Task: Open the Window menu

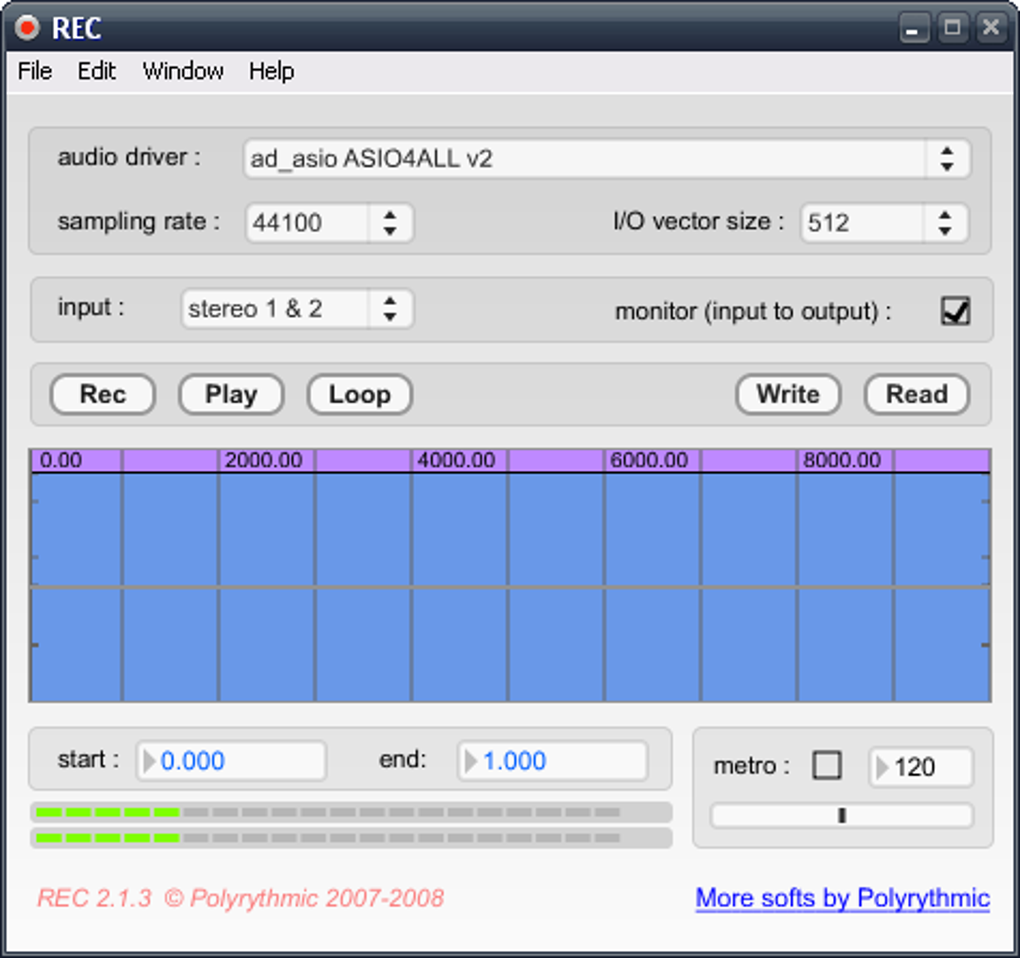Action: pos(183,71)
